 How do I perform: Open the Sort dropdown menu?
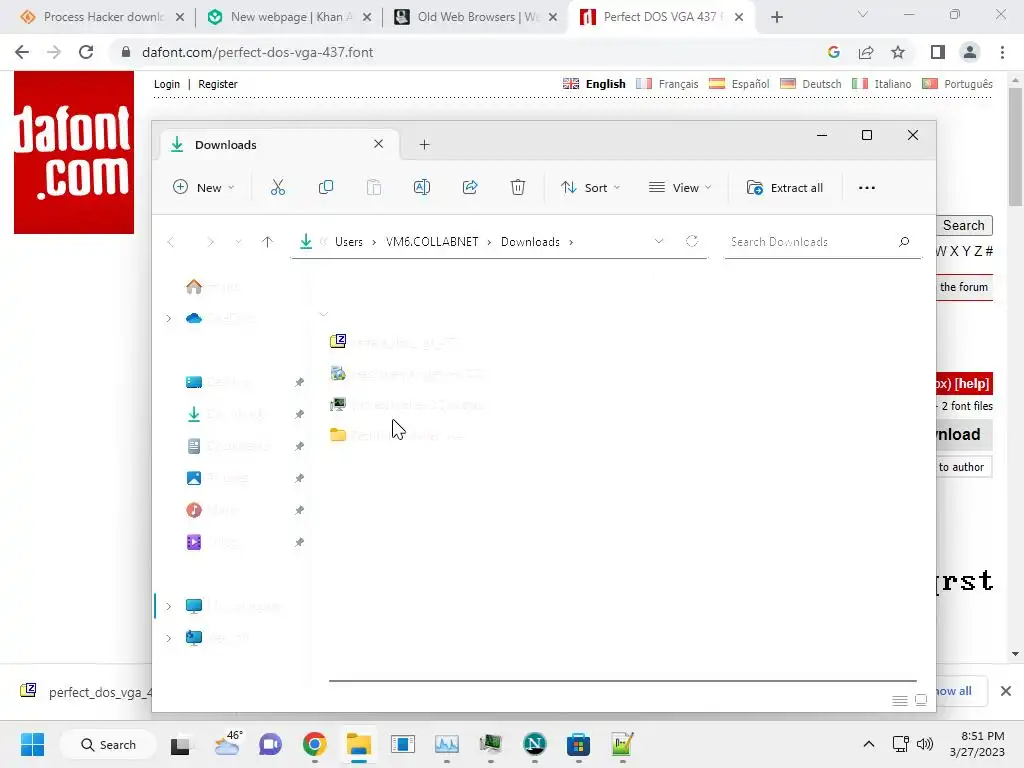click(x=590, y=187)
